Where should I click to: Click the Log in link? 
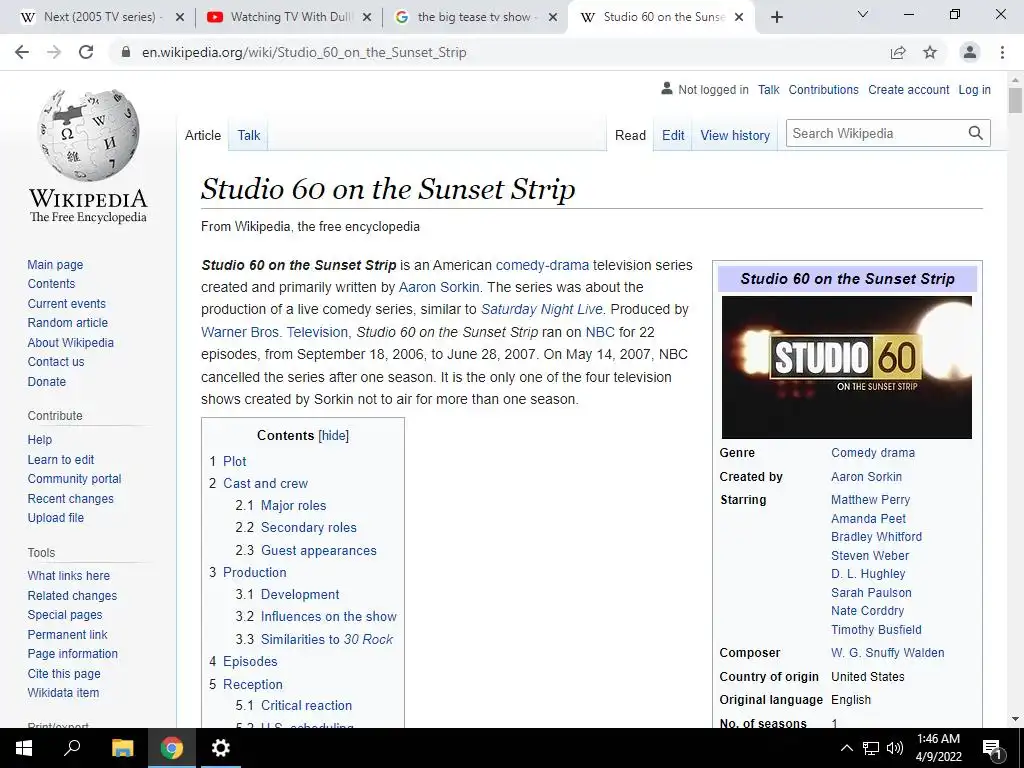[x=974, y=90]
